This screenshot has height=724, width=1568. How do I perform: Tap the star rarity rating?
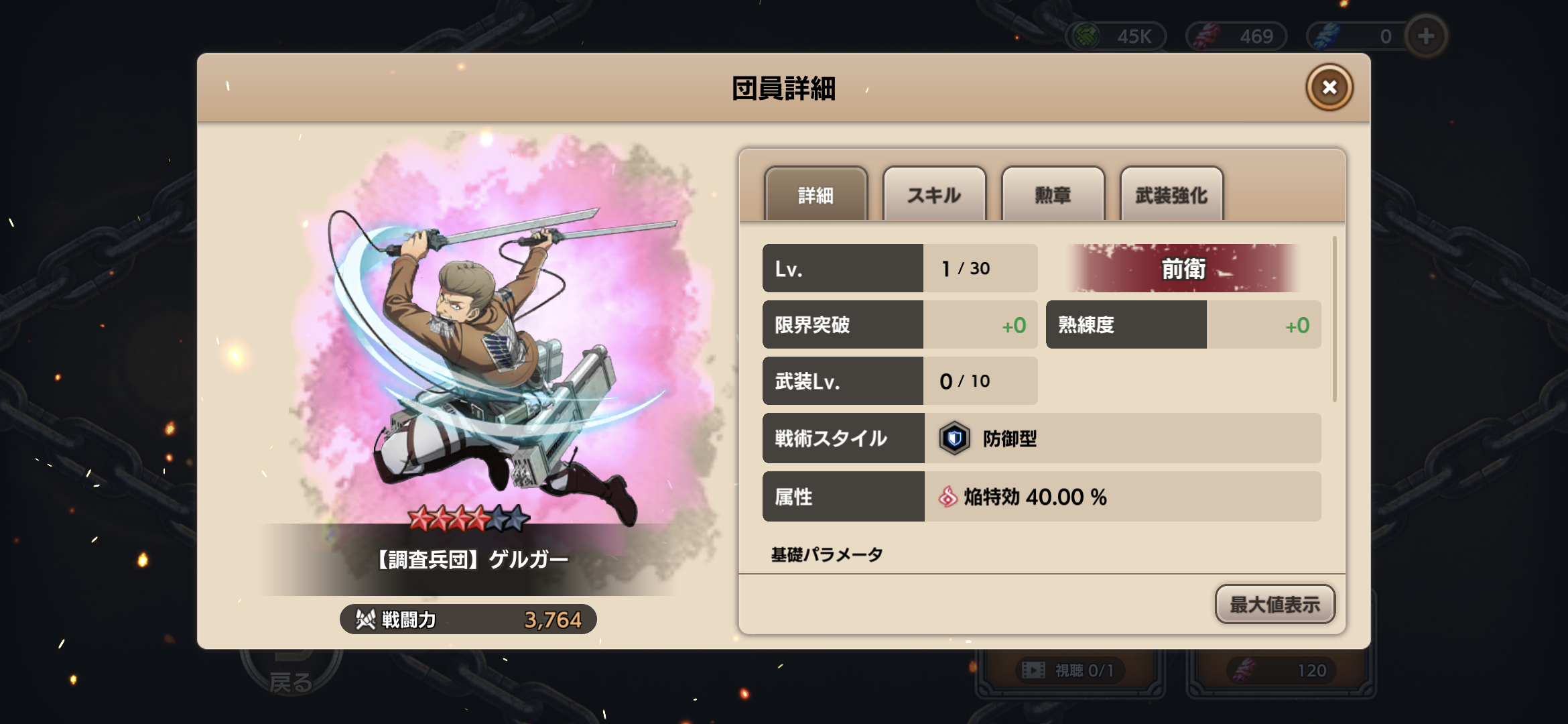(x=468, y=518)
